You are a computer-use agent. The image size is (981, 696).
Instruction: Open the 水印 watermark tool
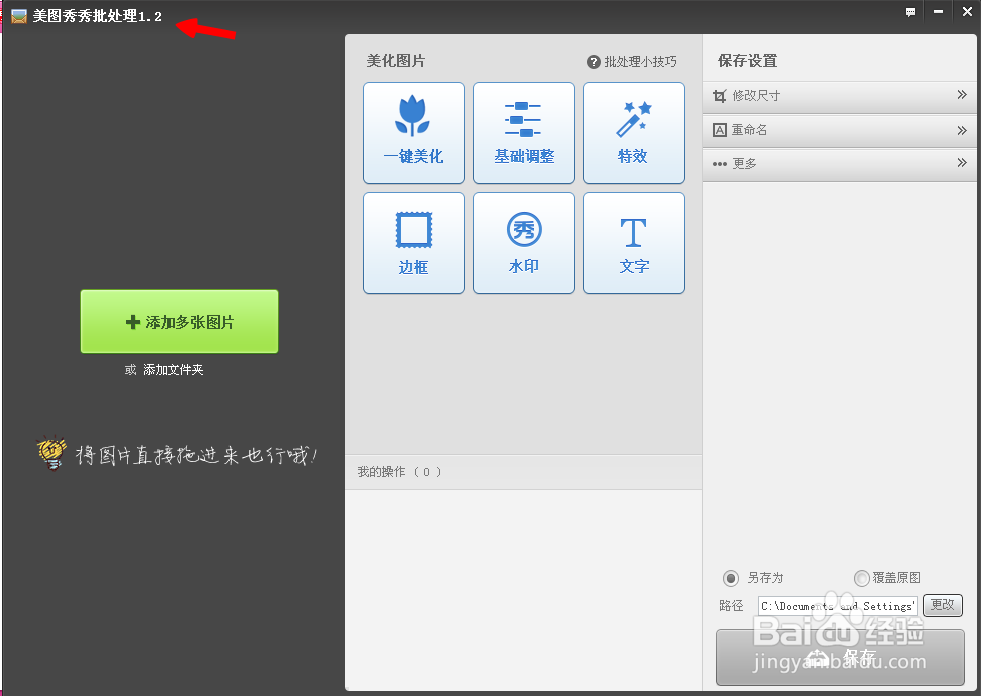click(524, 243)
